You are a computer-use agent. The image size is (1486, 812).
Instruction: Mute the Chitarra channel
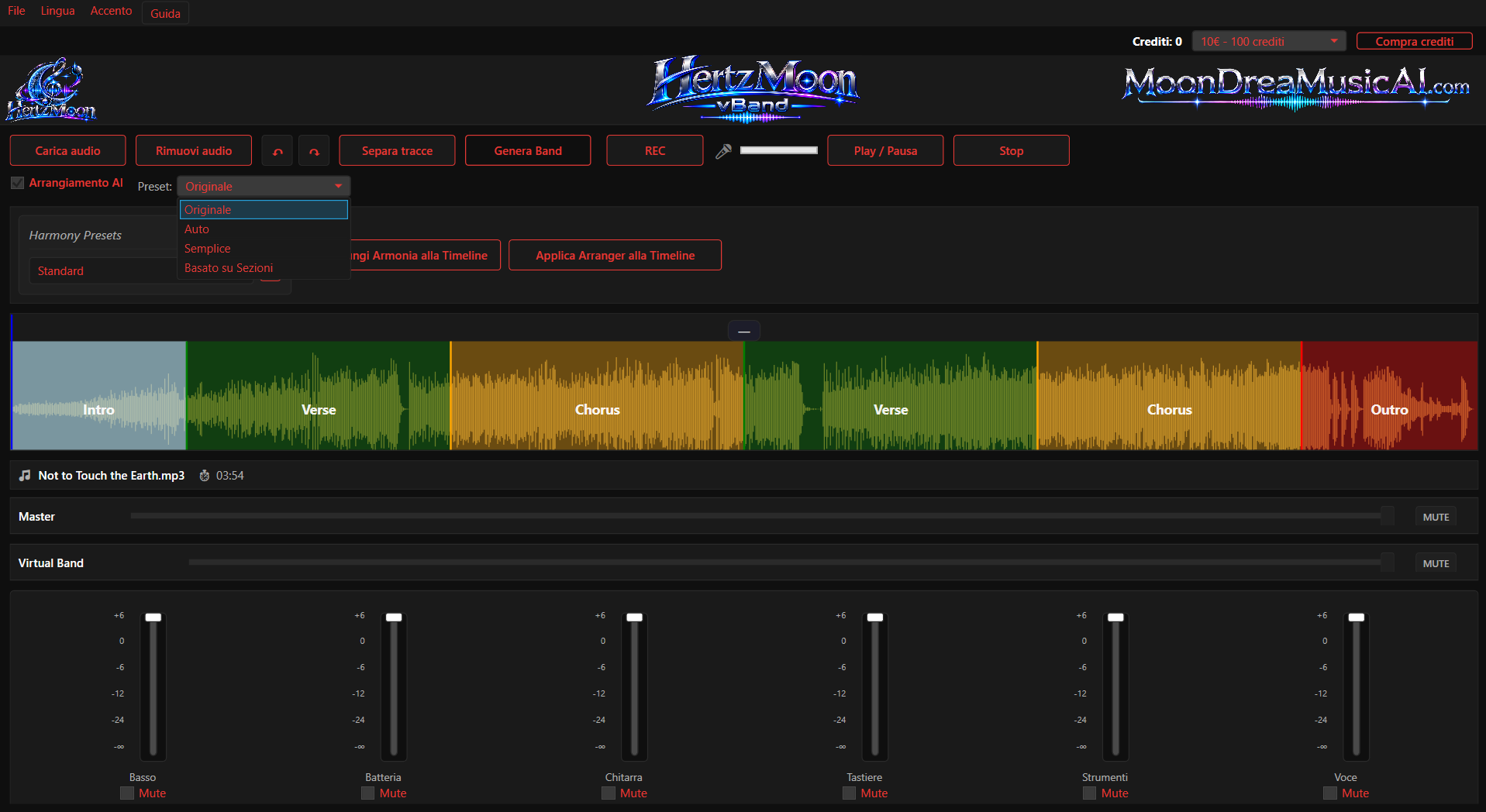[609, 793]
